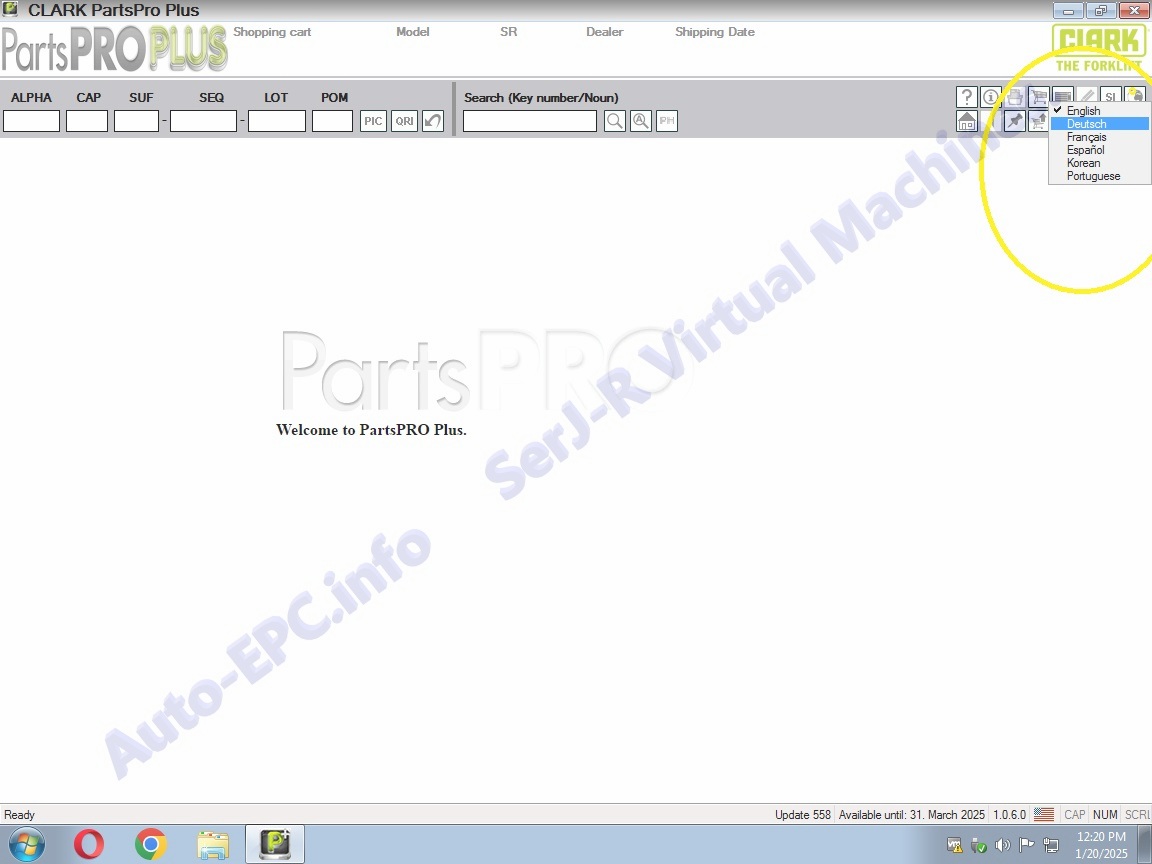The image size is (1152, 864).
Task: Click the Dealer header label
Action: coord(605,32)
